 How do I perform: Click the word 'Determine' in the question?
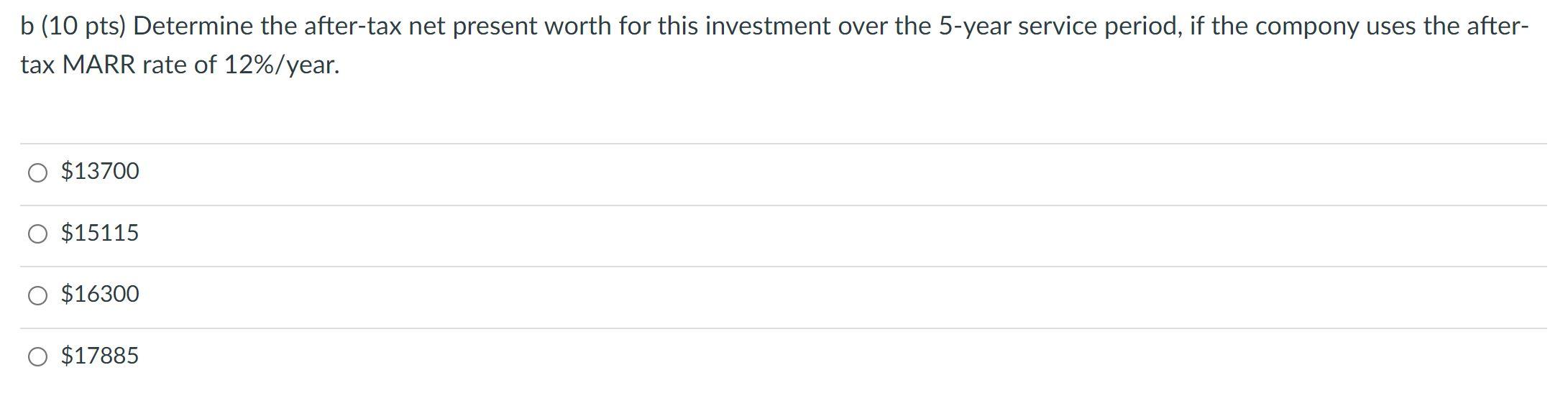click(194, 27)
